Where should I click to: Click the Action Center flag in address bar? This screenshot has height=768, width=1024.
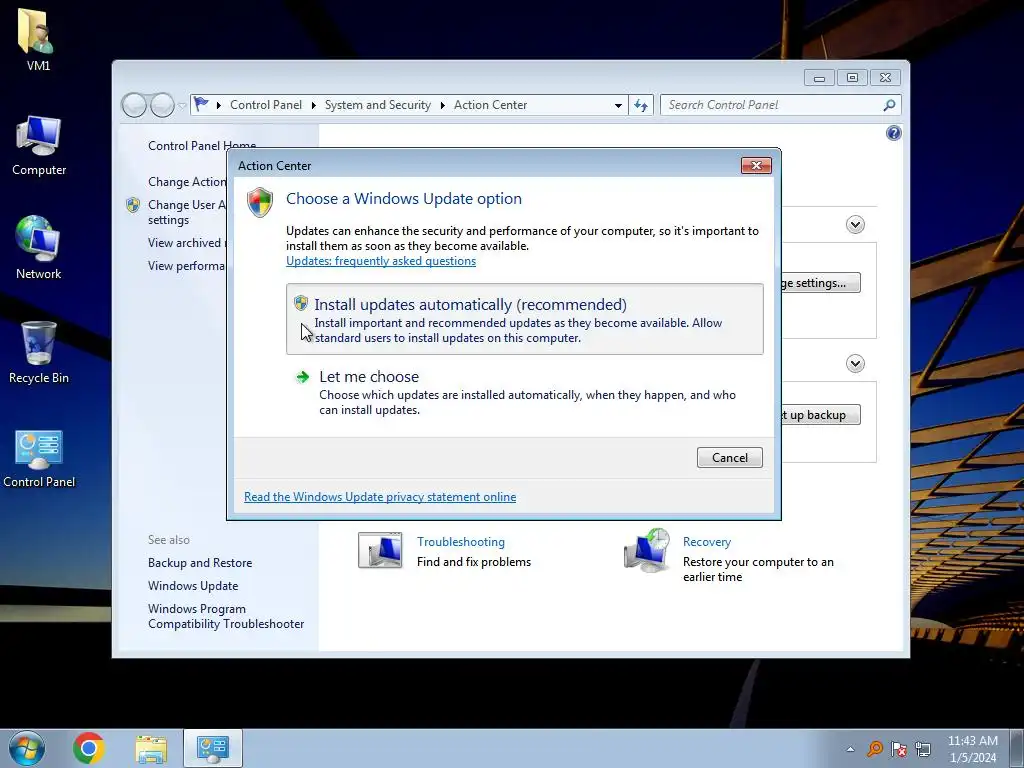202,104
